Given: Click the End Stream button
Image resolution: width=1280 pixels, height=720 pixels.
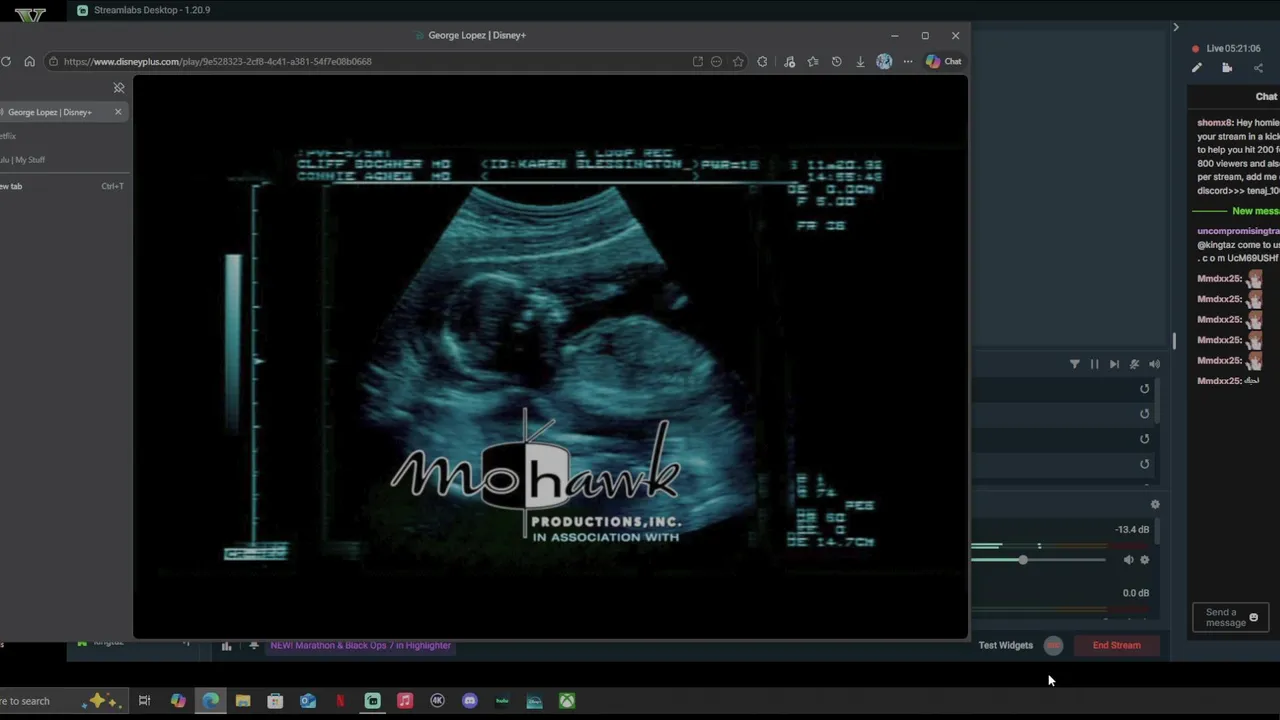Looking at the screenshot, I should 1117,646.
